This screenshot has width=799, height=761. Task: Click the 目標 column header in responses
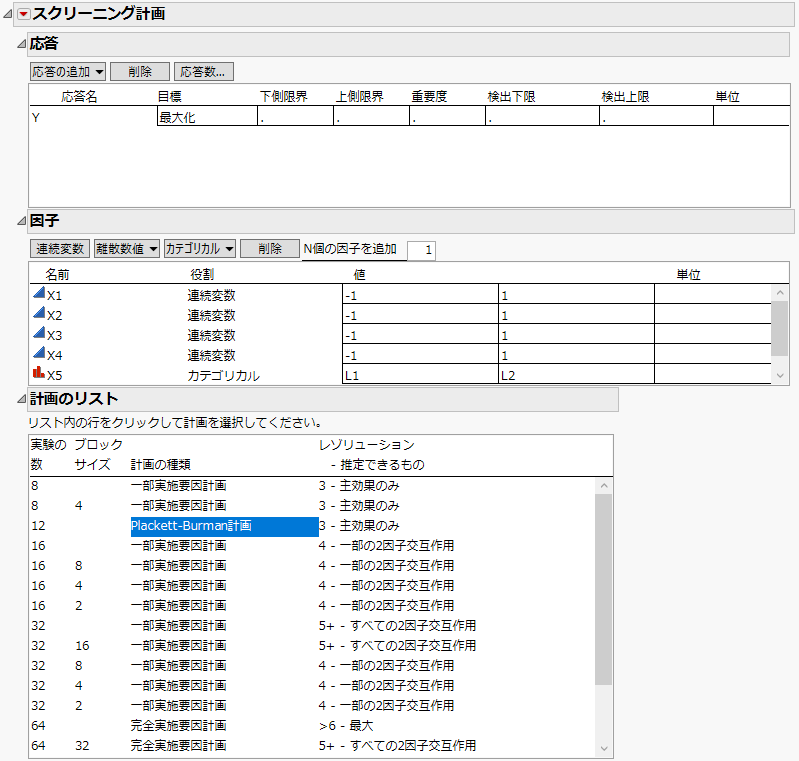tap(170, 96)
